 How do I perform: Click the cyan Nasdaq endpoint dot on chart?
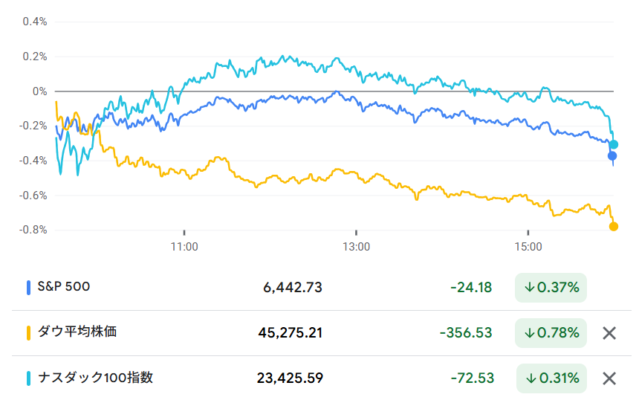tap(614, 144)
